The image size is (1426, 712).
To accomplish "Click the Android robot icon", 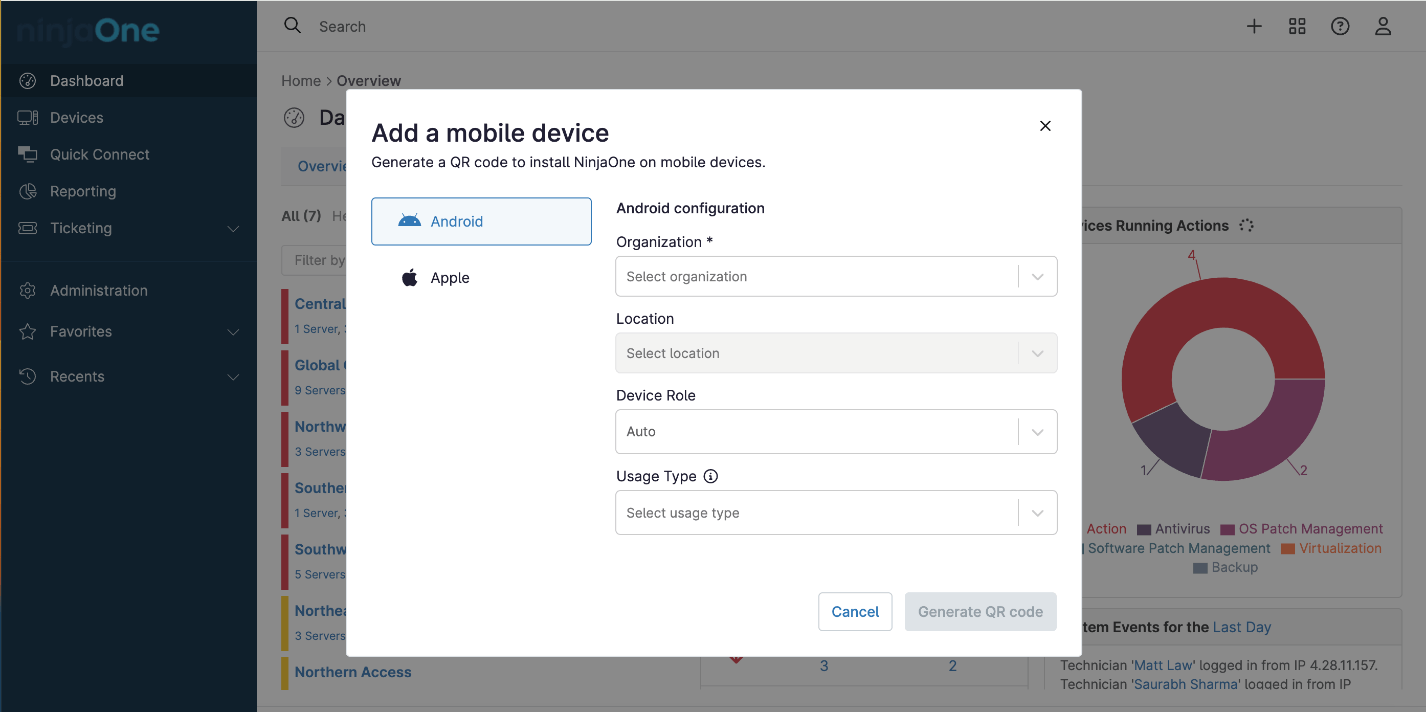I will [x=409, y=221].
